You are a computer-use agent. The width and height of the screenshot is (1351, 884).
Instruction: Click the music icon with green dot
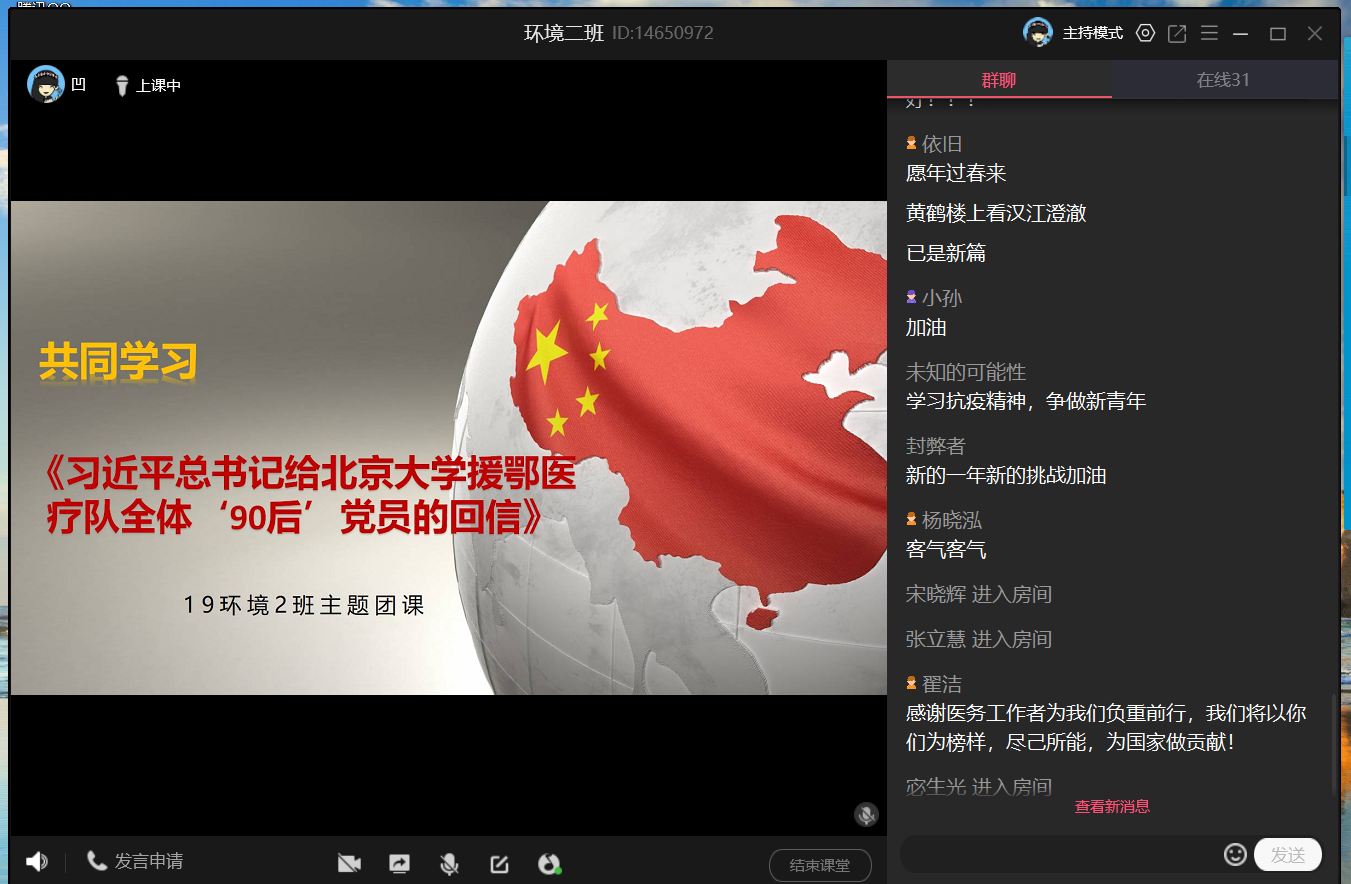pos(549,863)
